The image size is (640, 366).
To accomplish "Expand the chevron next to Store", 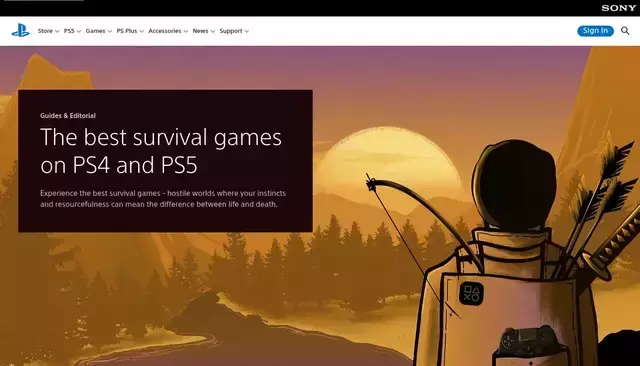I will click(57, 31).
